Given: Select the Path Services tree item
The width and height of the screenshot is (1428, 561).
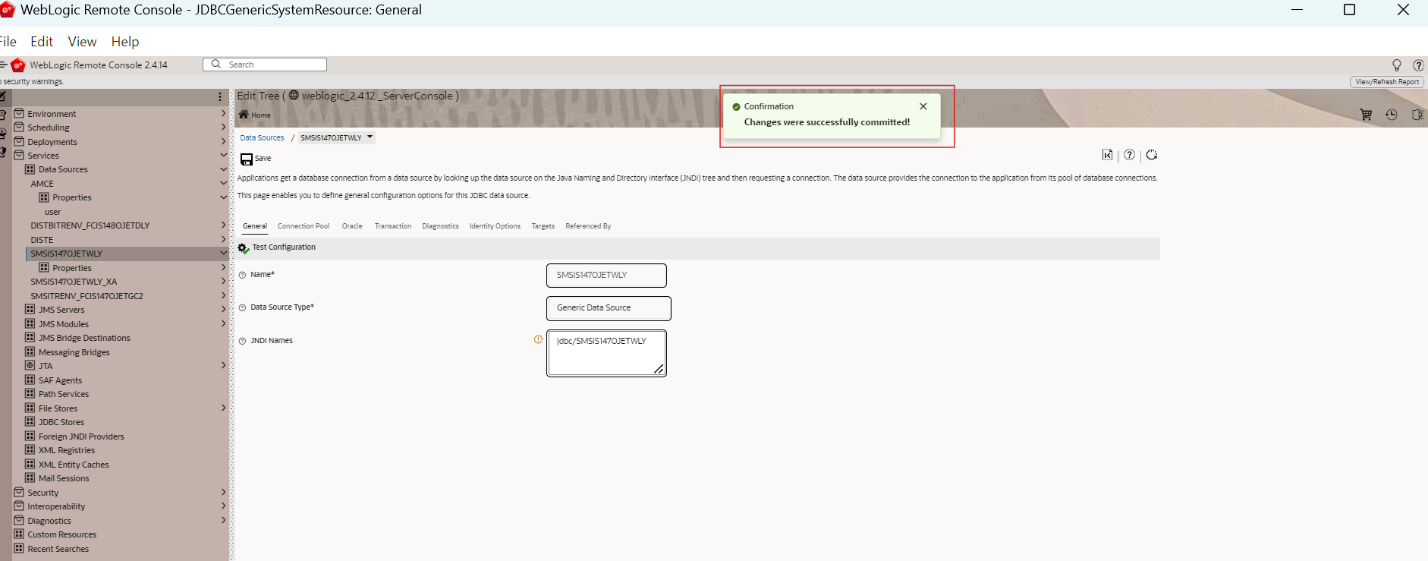Looking at the screenshot, I should click(x=64, y=394).
